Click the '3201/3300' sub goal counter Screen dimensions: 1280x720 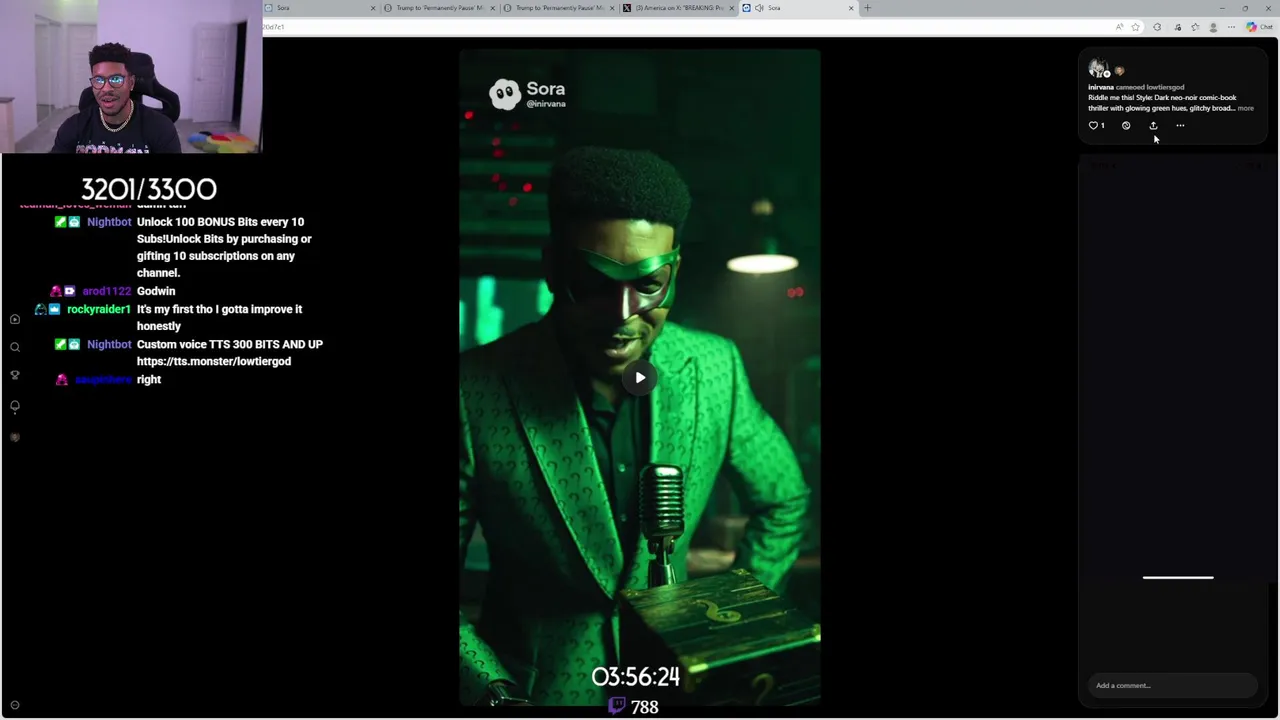click(148, 189)
